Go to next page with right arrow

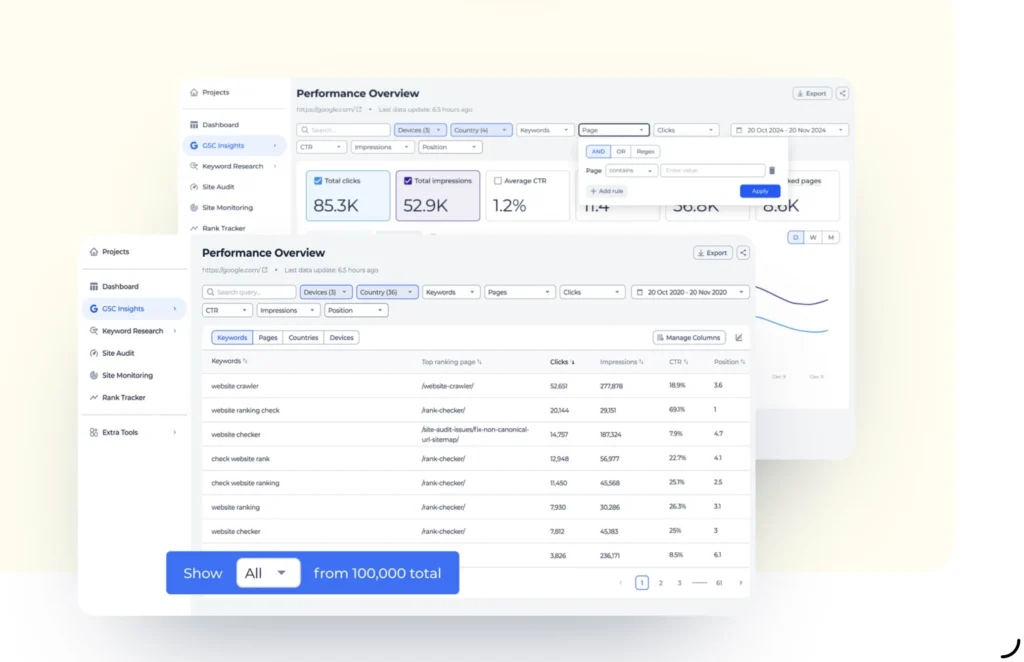click(x=740, y=583)
